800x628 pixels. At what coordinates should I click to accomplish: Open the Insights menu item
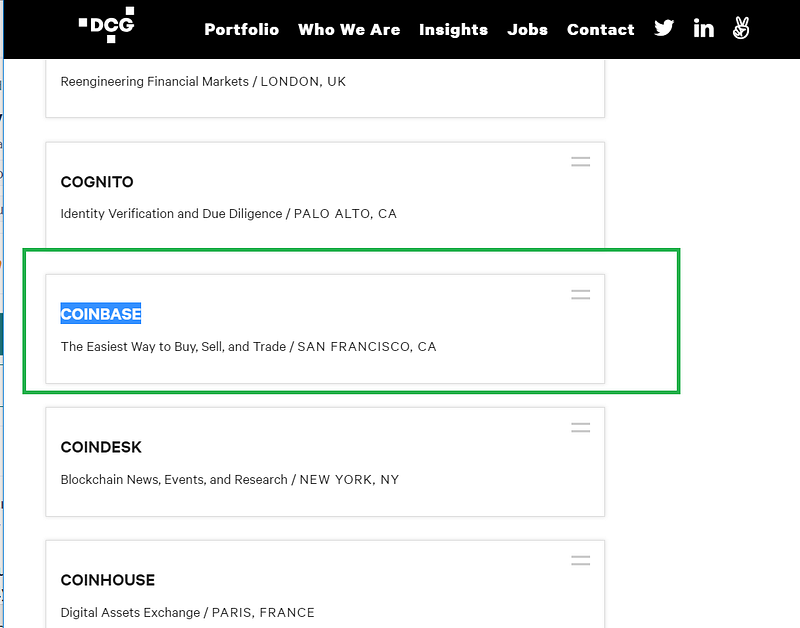[x=454, y=30]
